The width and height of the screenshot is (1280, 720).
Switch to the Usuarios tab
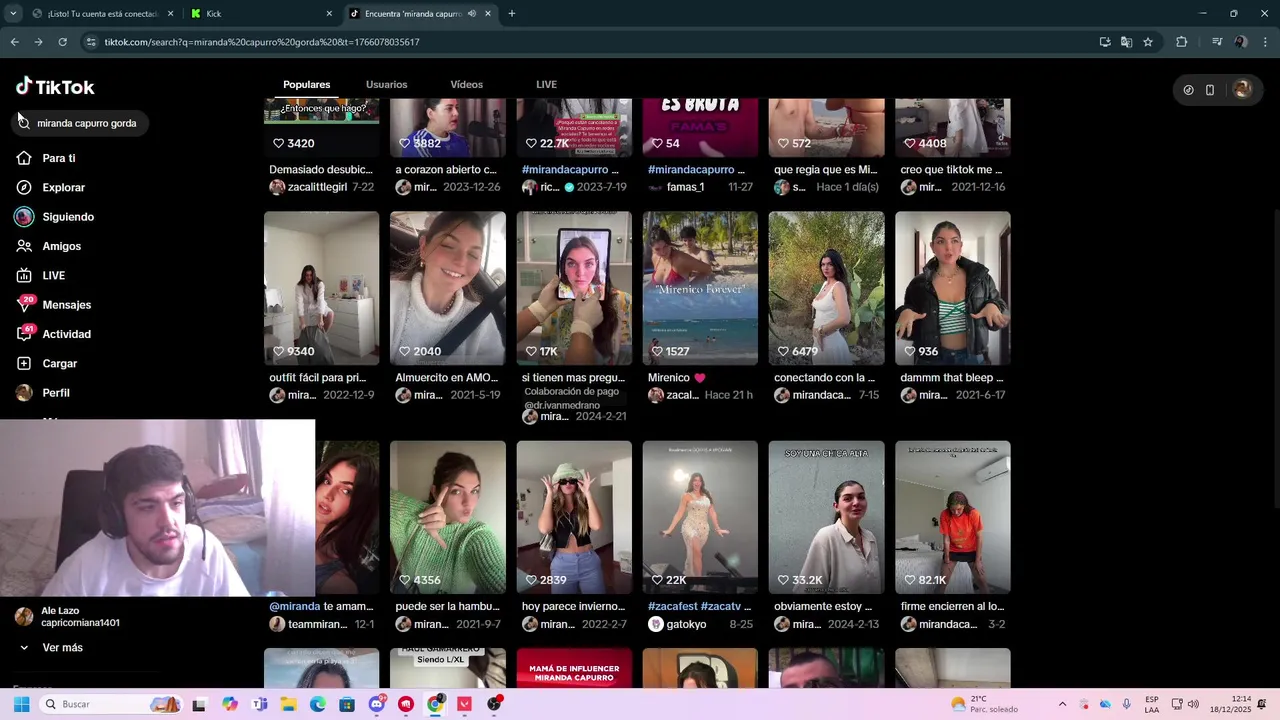(x=386, y=84)
